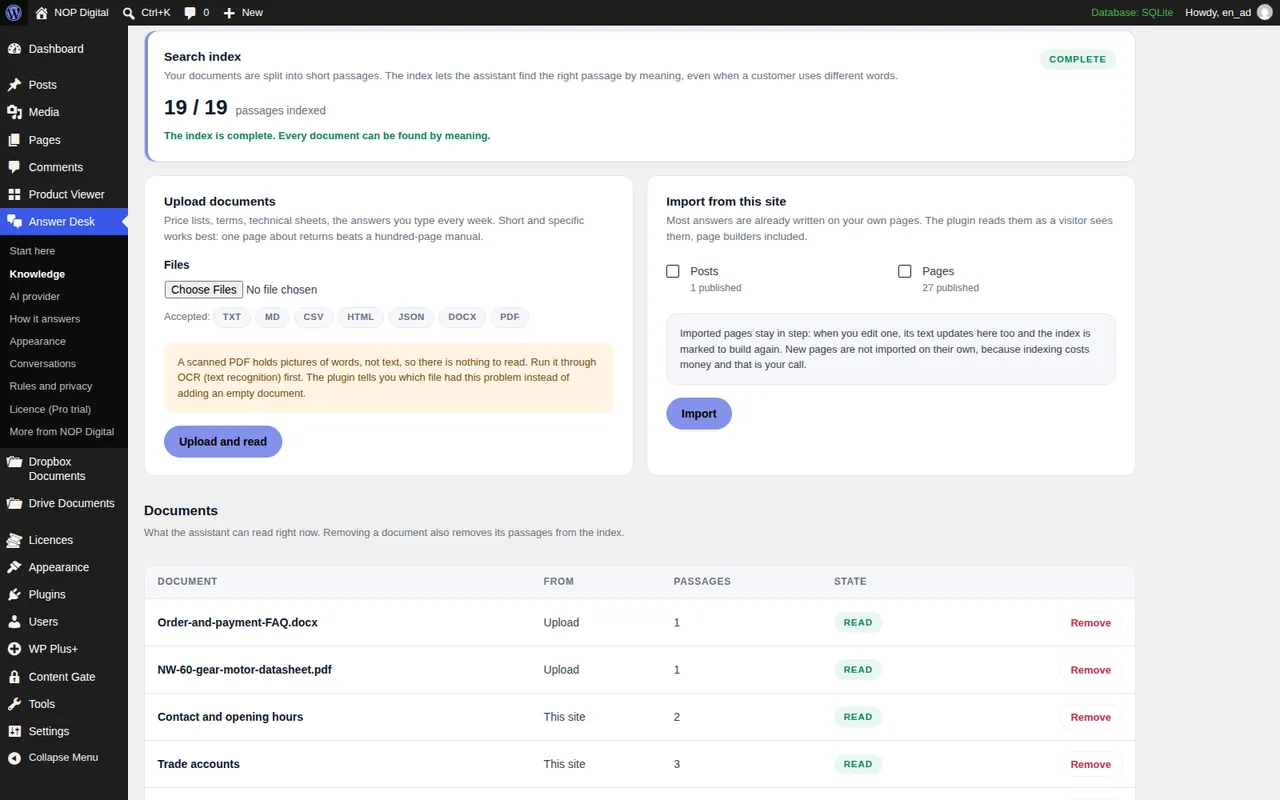Click the Choose Files button
The width and height of the screenshot is (1280, 800).
point(203,290)
